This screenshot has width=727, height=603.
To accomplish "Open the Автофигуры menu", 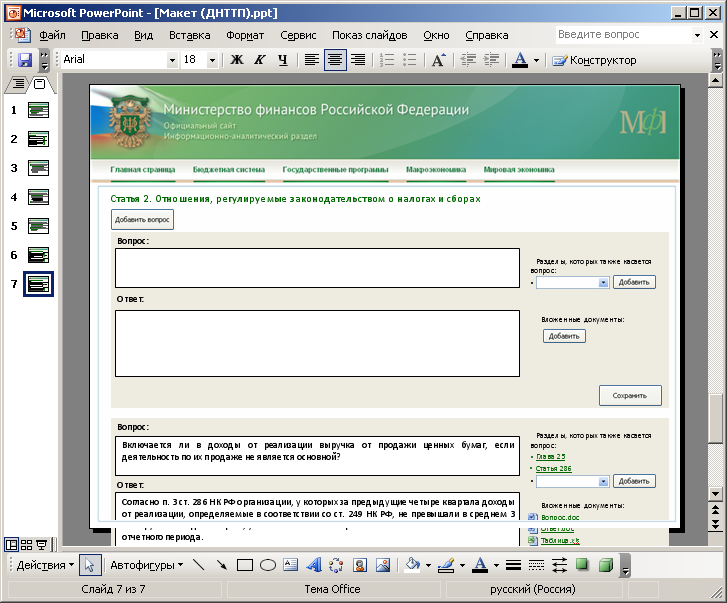I will tap(147, 565).
